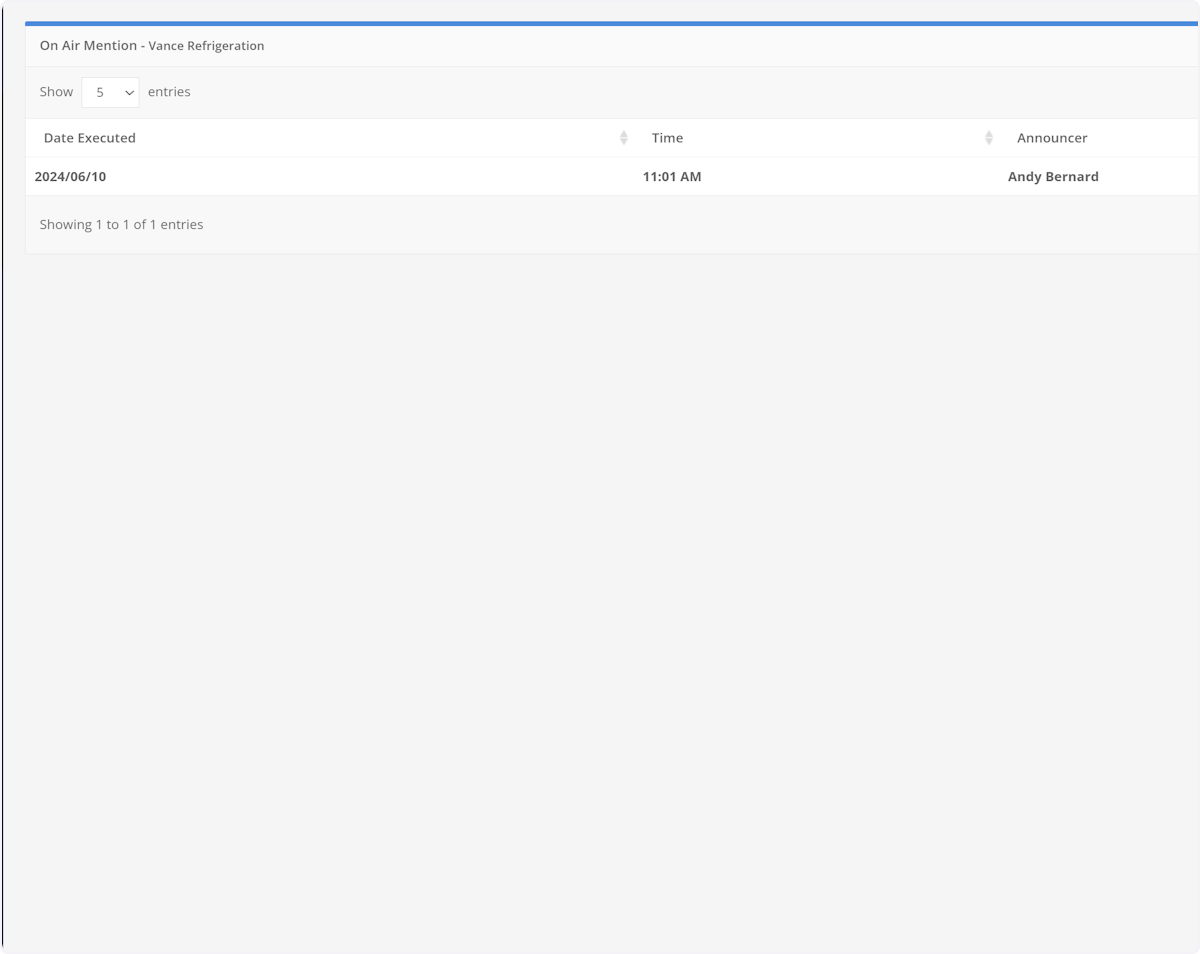Click ascending up arrow in Date Executed sorter
The width and height of the screenshot is (1200, 954).
(624, 133)
